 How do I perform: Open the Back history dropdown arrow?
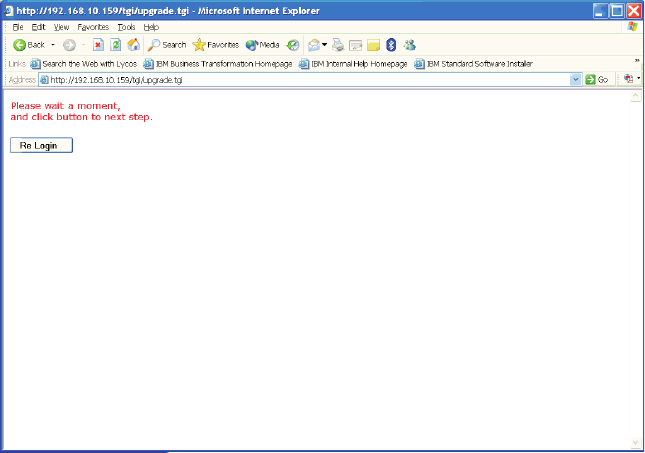(x=53, y=45)
